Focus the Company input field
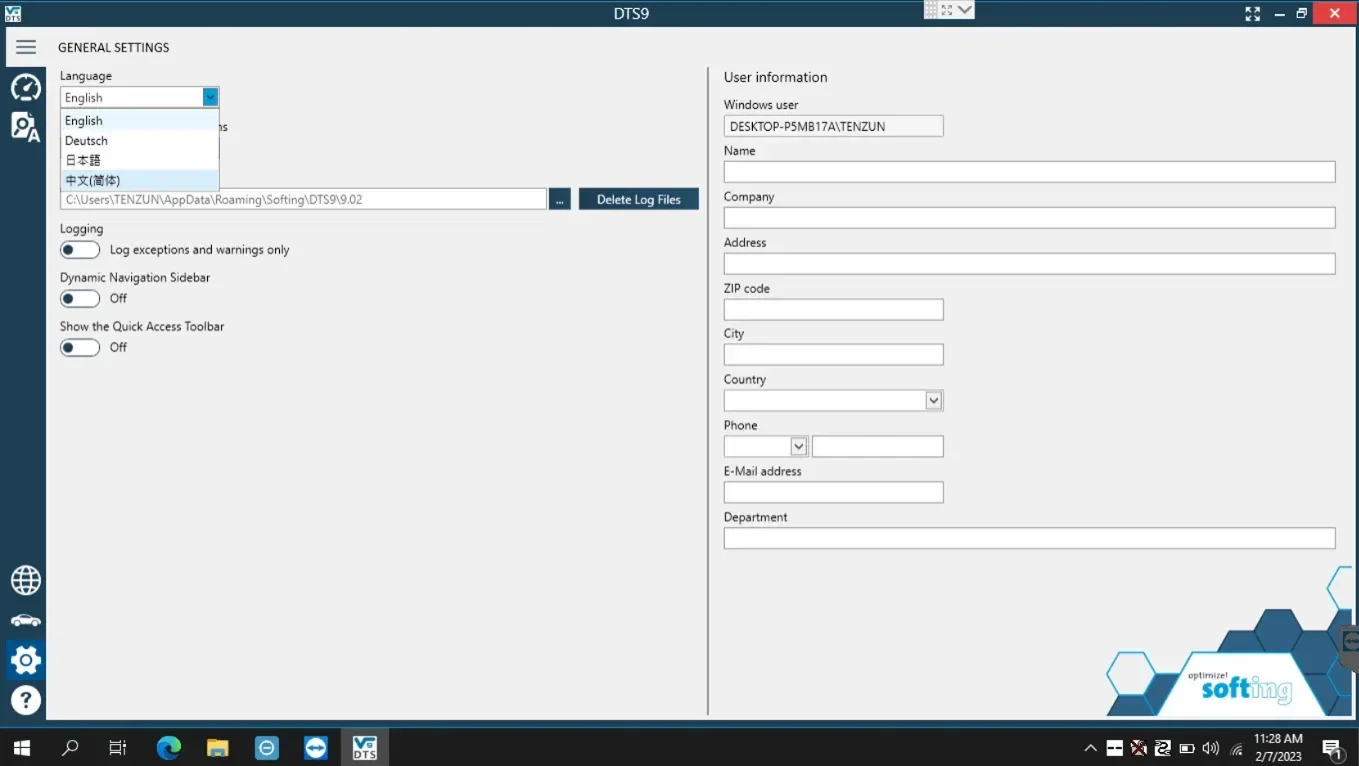The width and height of the screenshot is (1359, 766). click(1029, 218)
